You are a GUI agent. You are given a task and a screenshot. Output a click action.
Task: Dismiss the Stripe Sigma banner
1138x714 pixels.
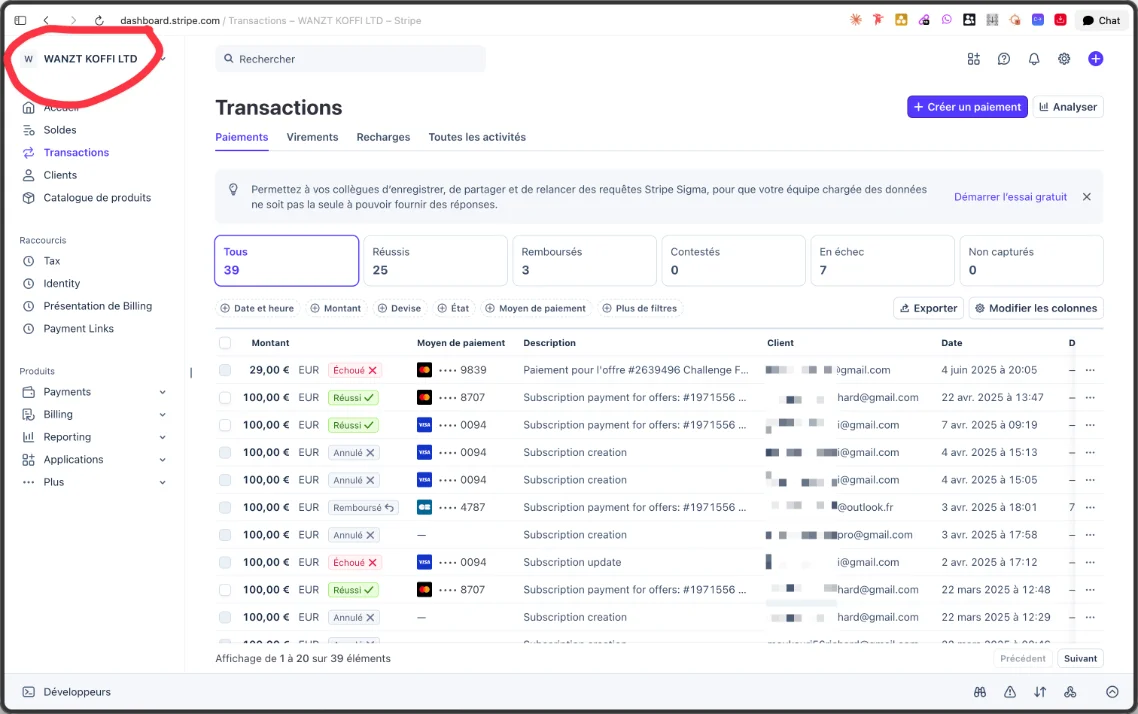1086,197
